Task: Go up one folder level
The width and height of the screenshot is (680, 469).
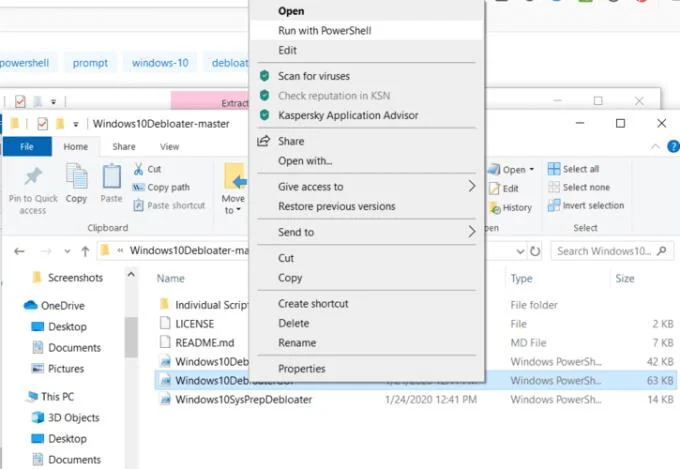Action: [x=85, y=251]
